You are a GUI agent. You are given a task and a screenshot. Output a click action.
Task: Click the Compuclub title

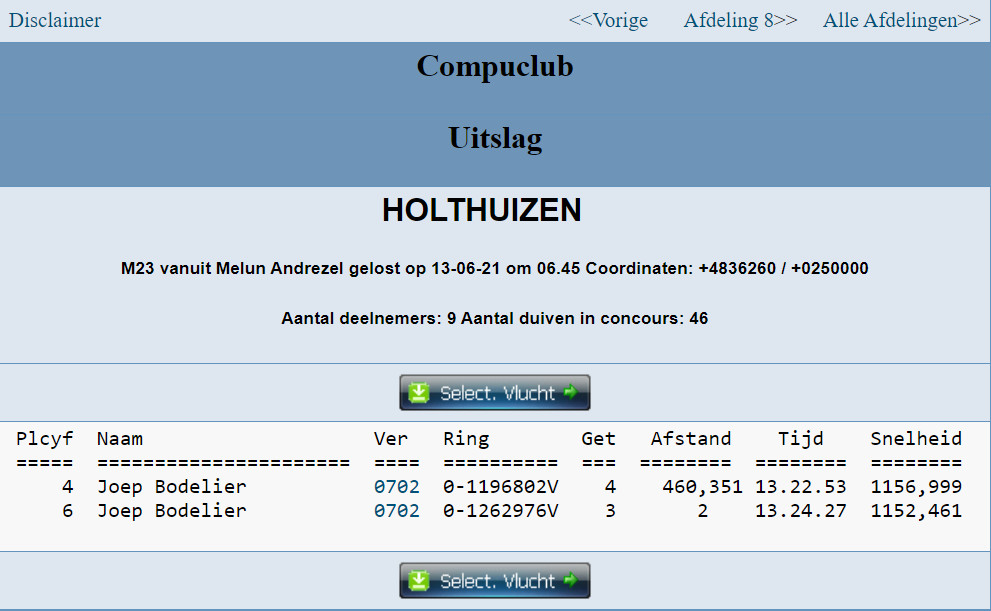[495, 66]
